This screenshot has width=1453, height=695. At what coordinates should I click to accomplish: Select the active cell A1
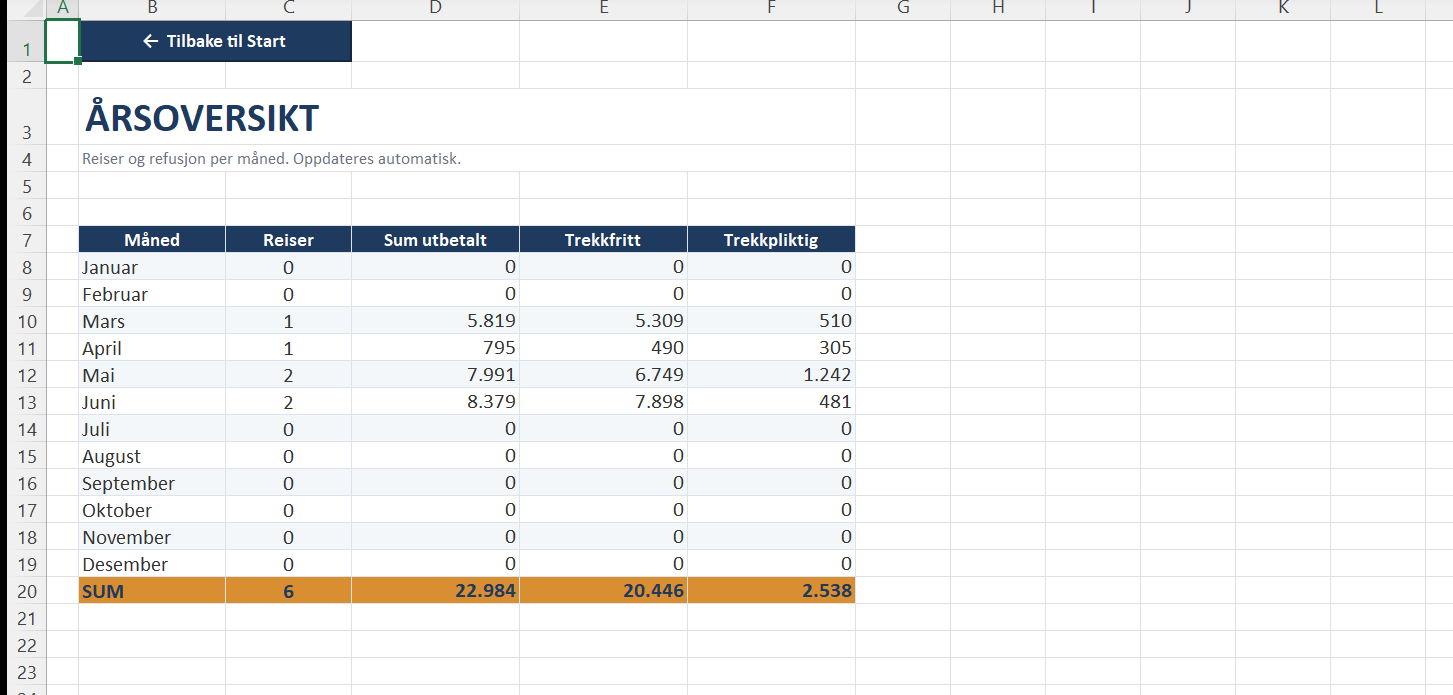click(x=62, y=41)
